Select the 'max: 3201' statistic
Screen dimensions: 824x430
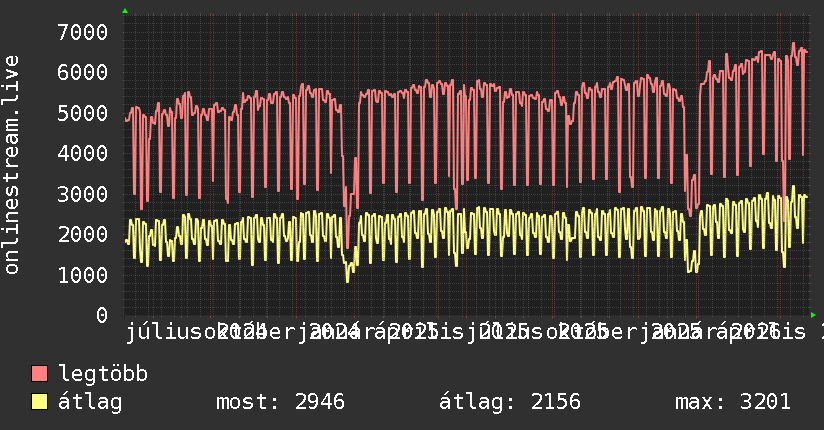click(x=733, y=402)
